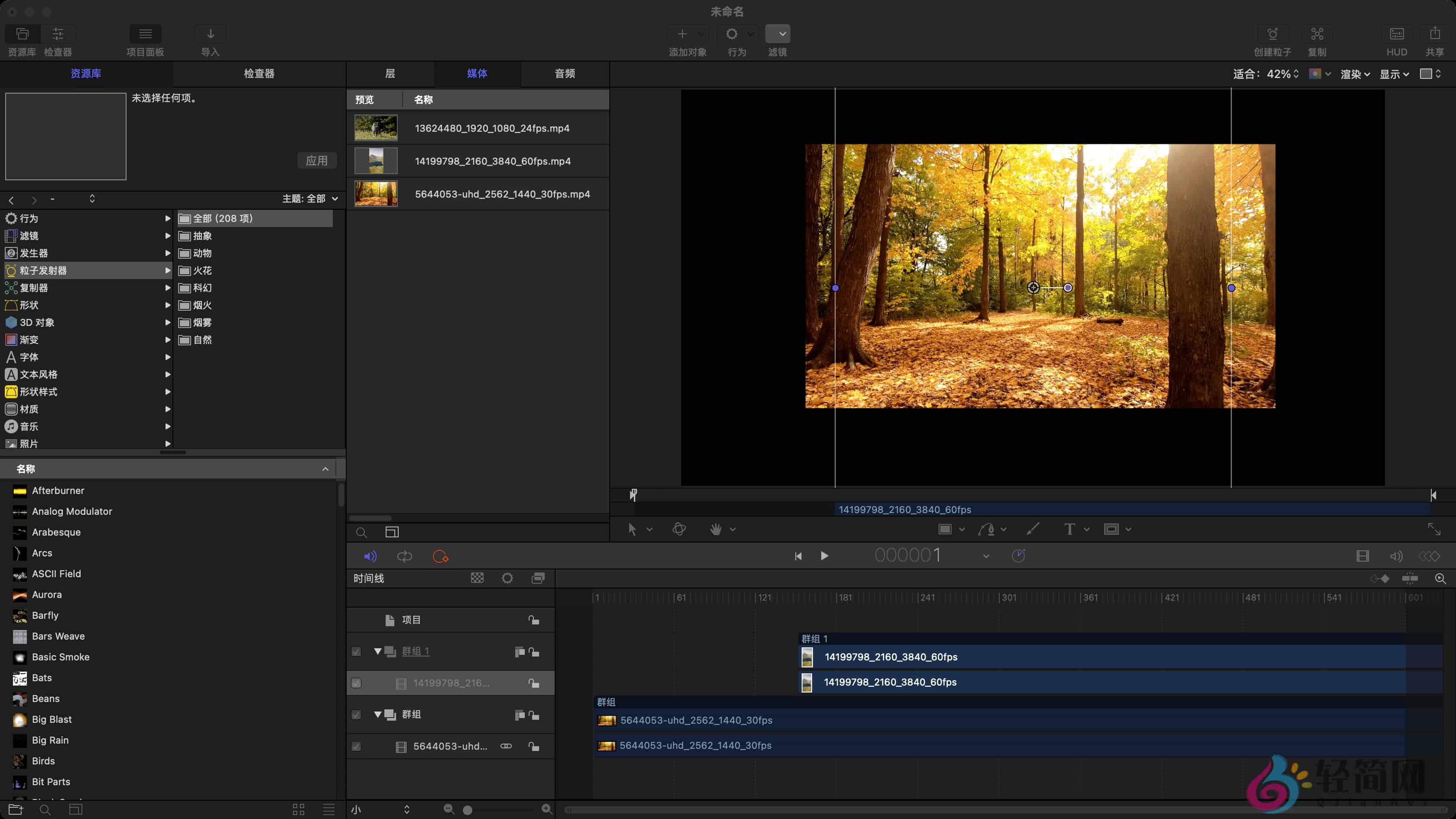Click the 应用 apply button
This screenshot has width=1456, height=819.
pos(316,160)
